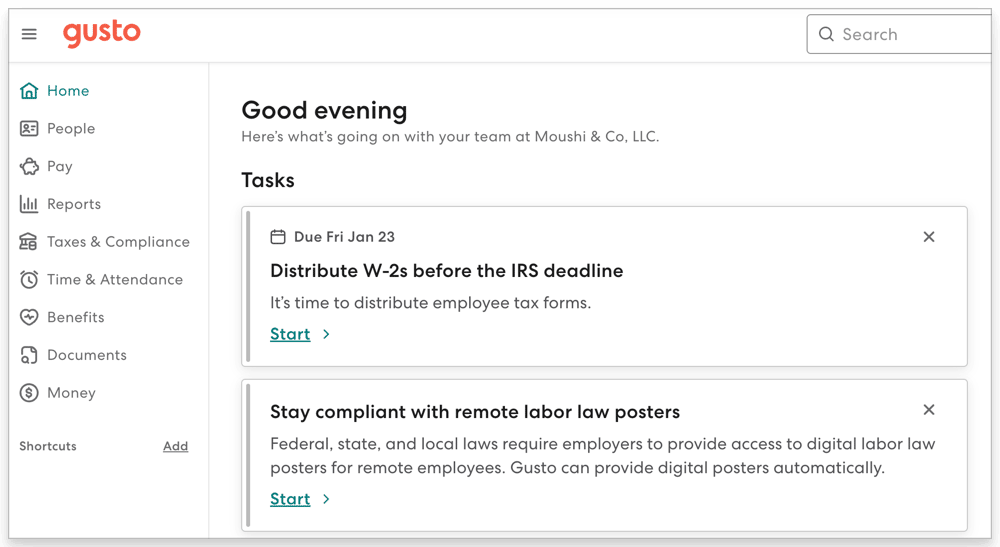Add a new sidebar shortcut
This screenshot has width=1000, height=547.
176,446
